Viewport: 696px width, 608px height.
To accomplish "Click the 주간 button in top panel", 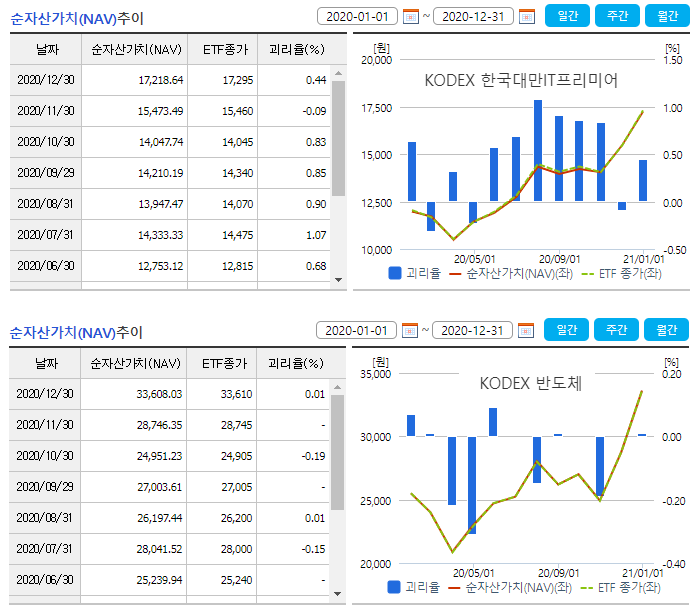I will (x=617, y=16).
